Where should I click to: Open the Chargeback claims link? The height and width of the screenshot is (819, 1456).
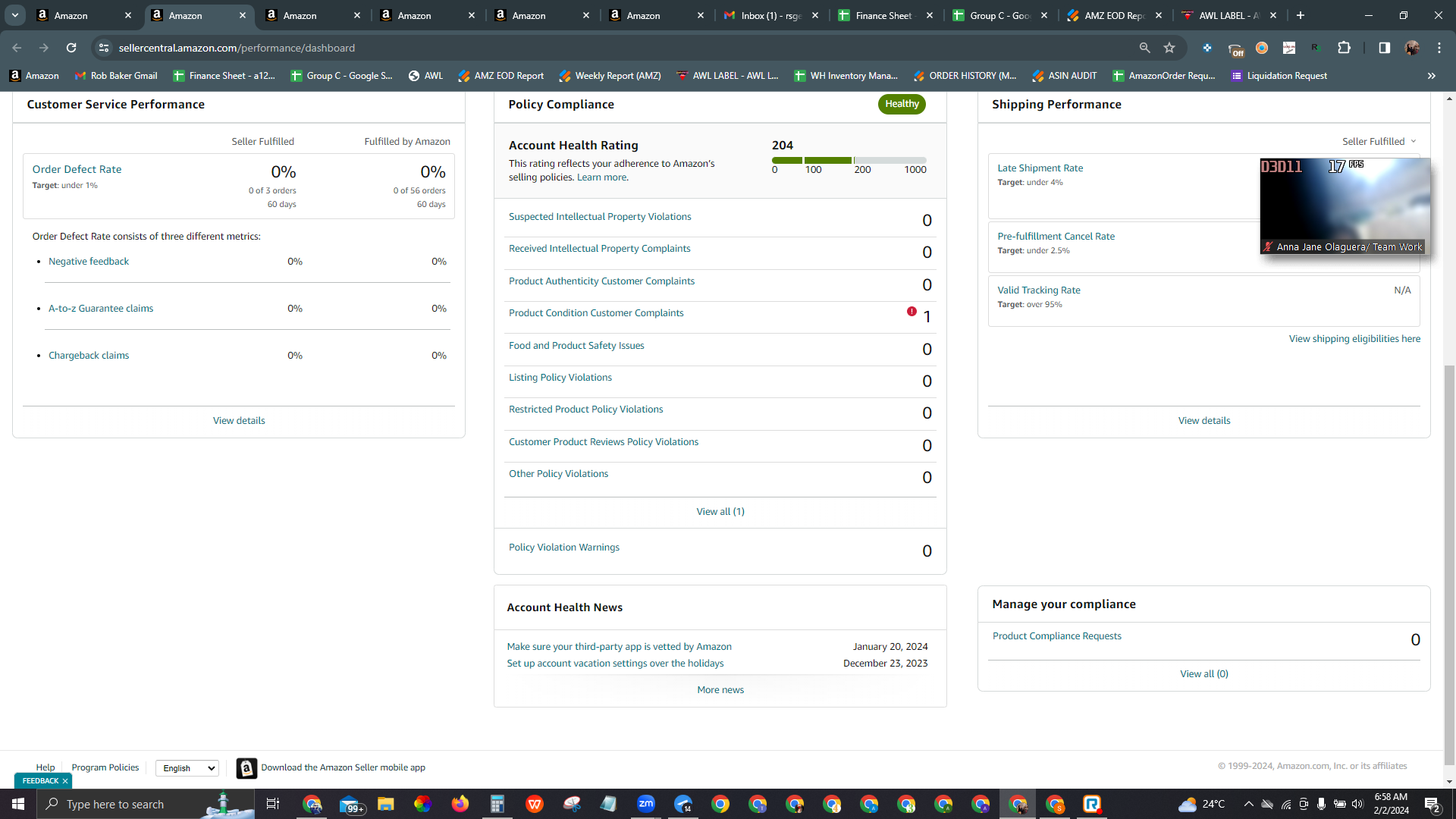tap(89, 356)
